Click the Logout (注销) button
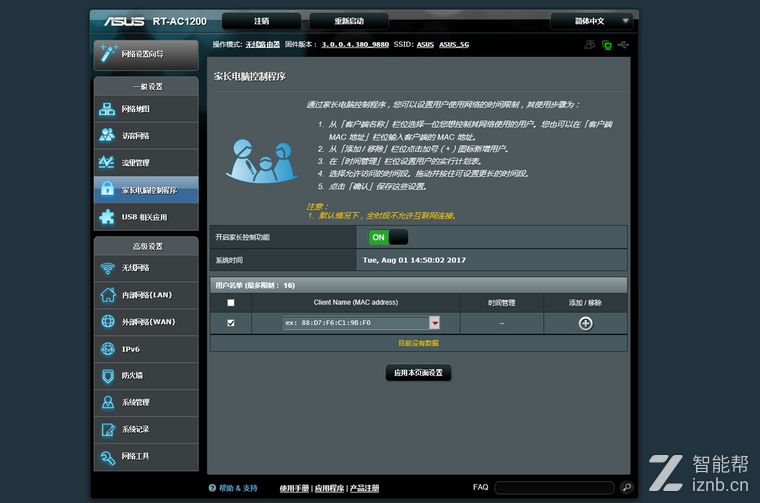The width and height of the screenshot is (760, 503). (261, 21)
